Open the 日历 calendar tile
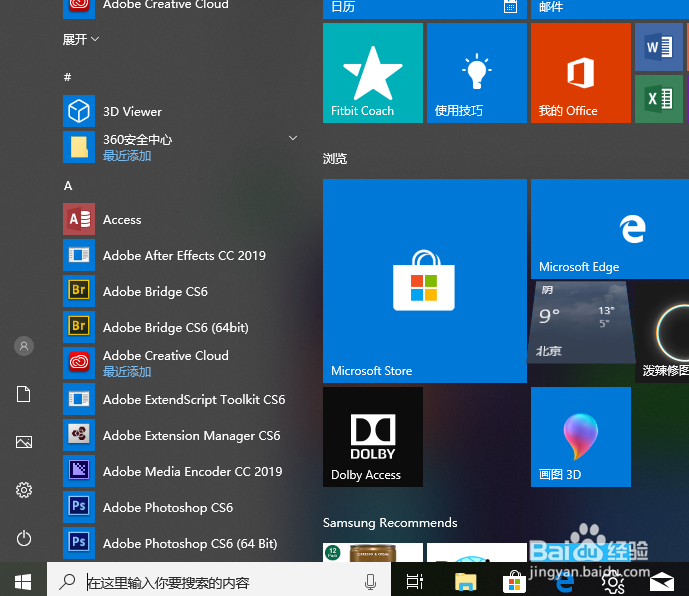 [x=425, y=9]
